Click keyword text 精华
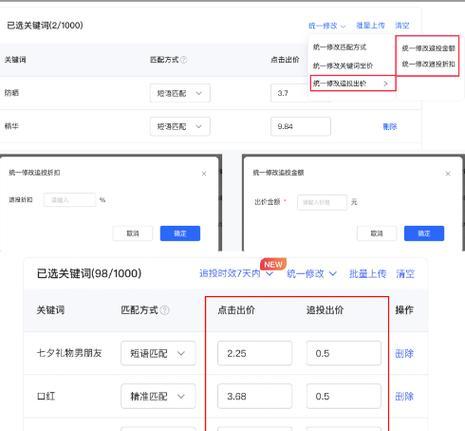Viewport: 465px width, 431px height. pyautogui.click(x=11, y=126)
